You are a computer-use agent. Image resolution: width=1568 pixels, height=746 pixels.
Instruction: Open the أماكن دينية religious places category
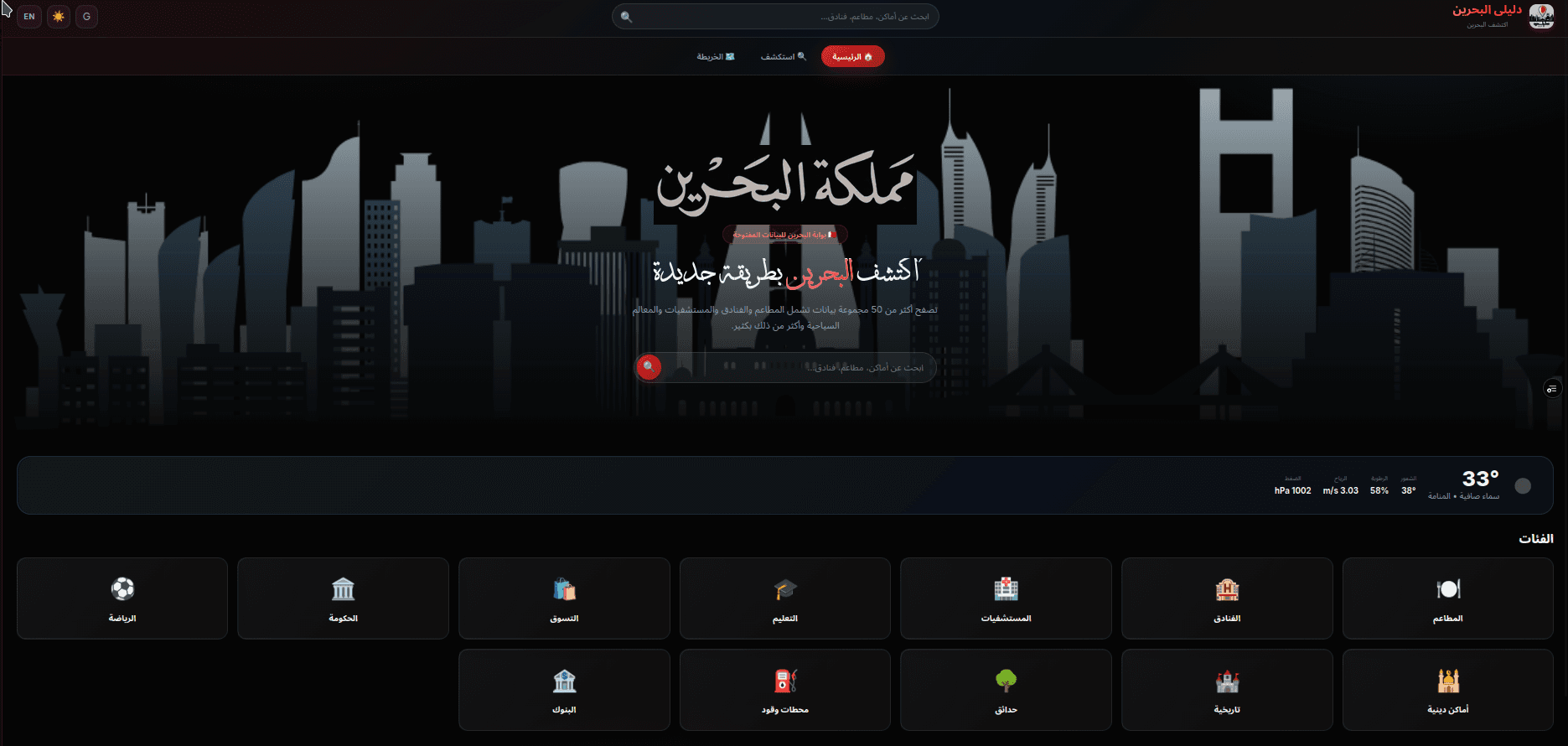coord(1447,690)
